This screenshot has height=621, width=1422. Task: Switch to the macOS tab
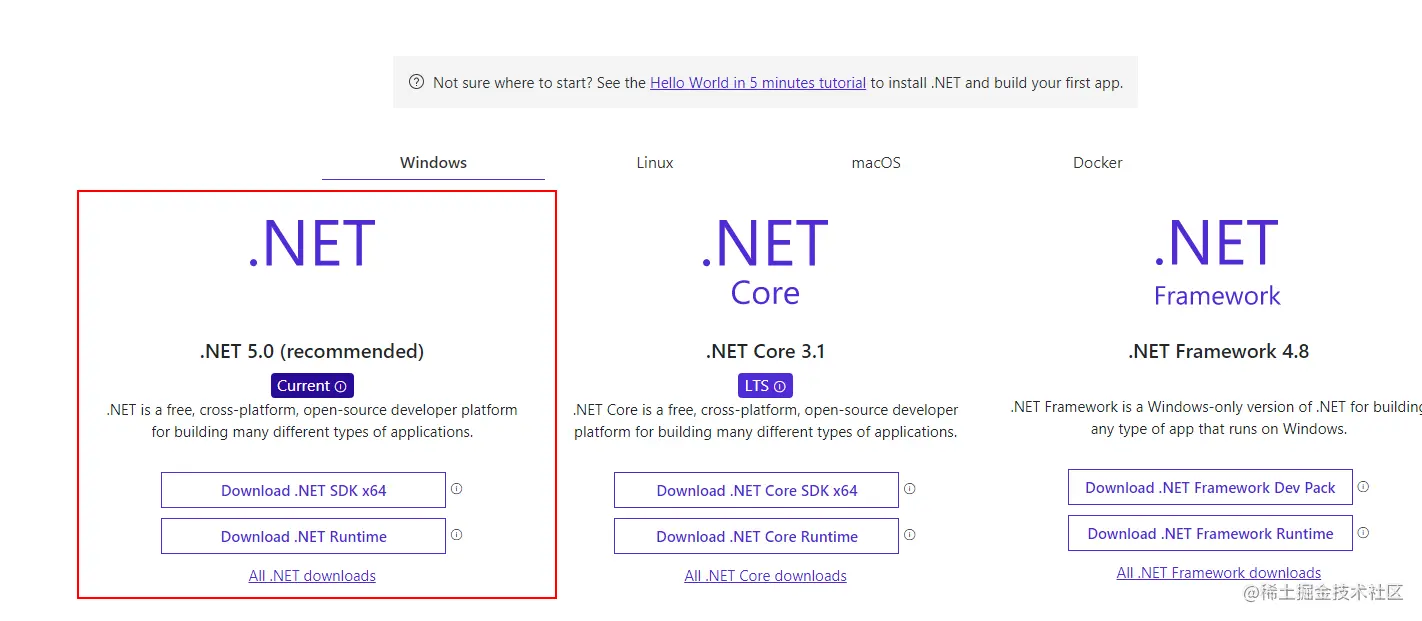(x=876, y=163)
